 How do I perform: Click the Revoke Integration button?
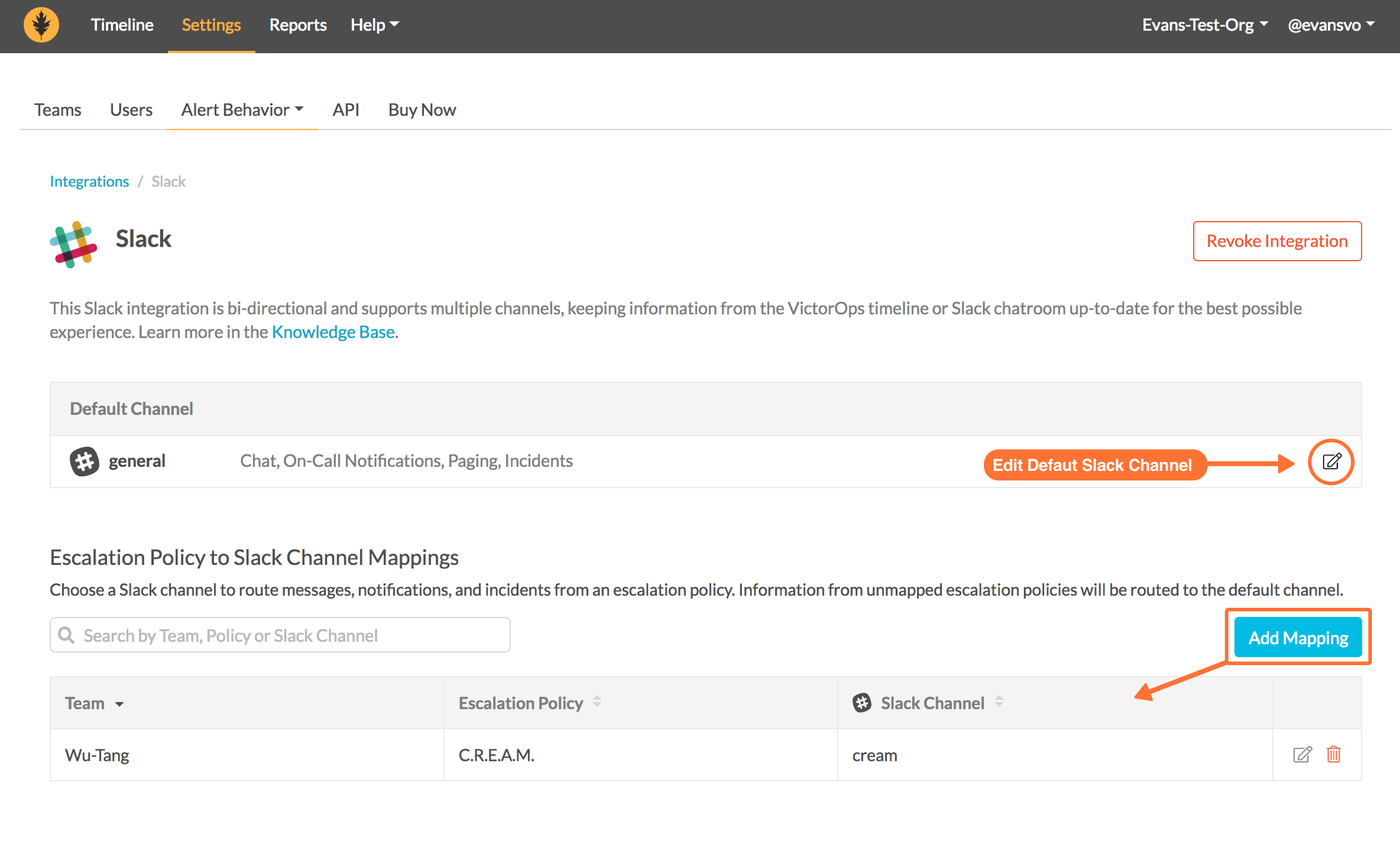click(1277, 240)
